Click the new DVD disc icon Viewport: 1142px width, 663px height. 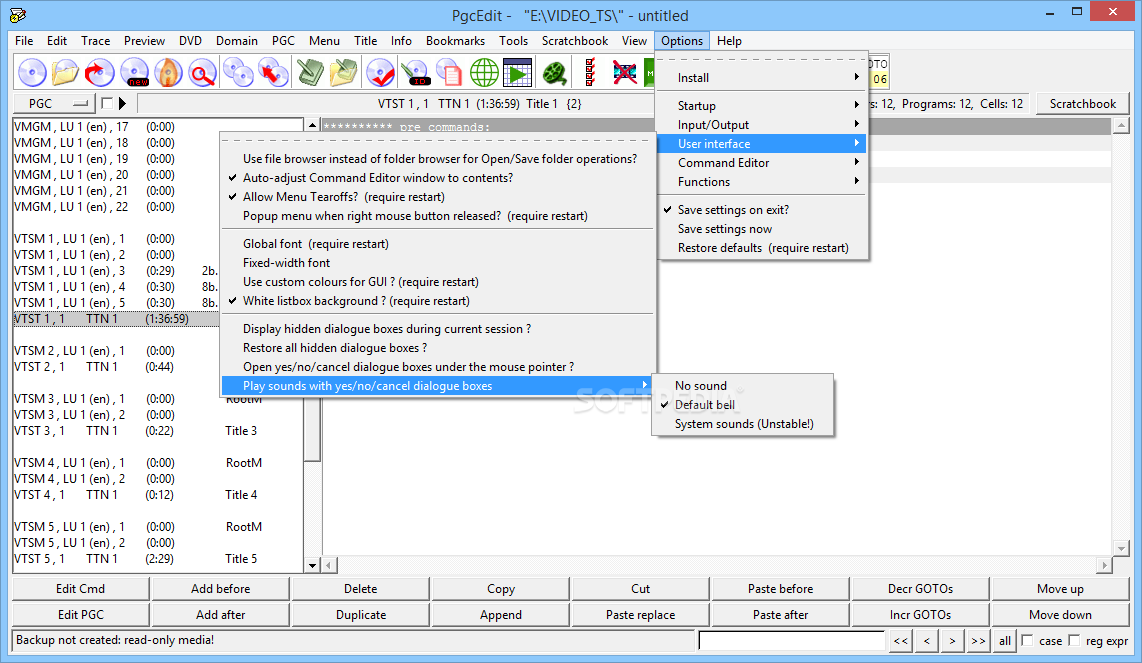pyautogui.click(x=135, y=73)
